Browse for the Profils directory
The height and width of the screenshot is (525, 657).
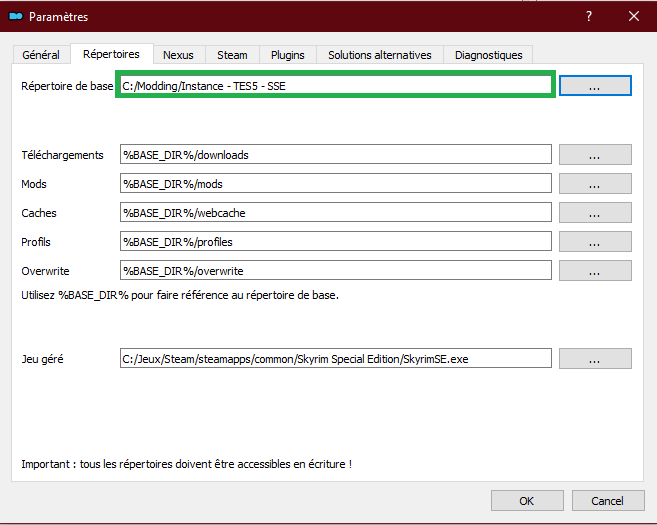(595, 242)
